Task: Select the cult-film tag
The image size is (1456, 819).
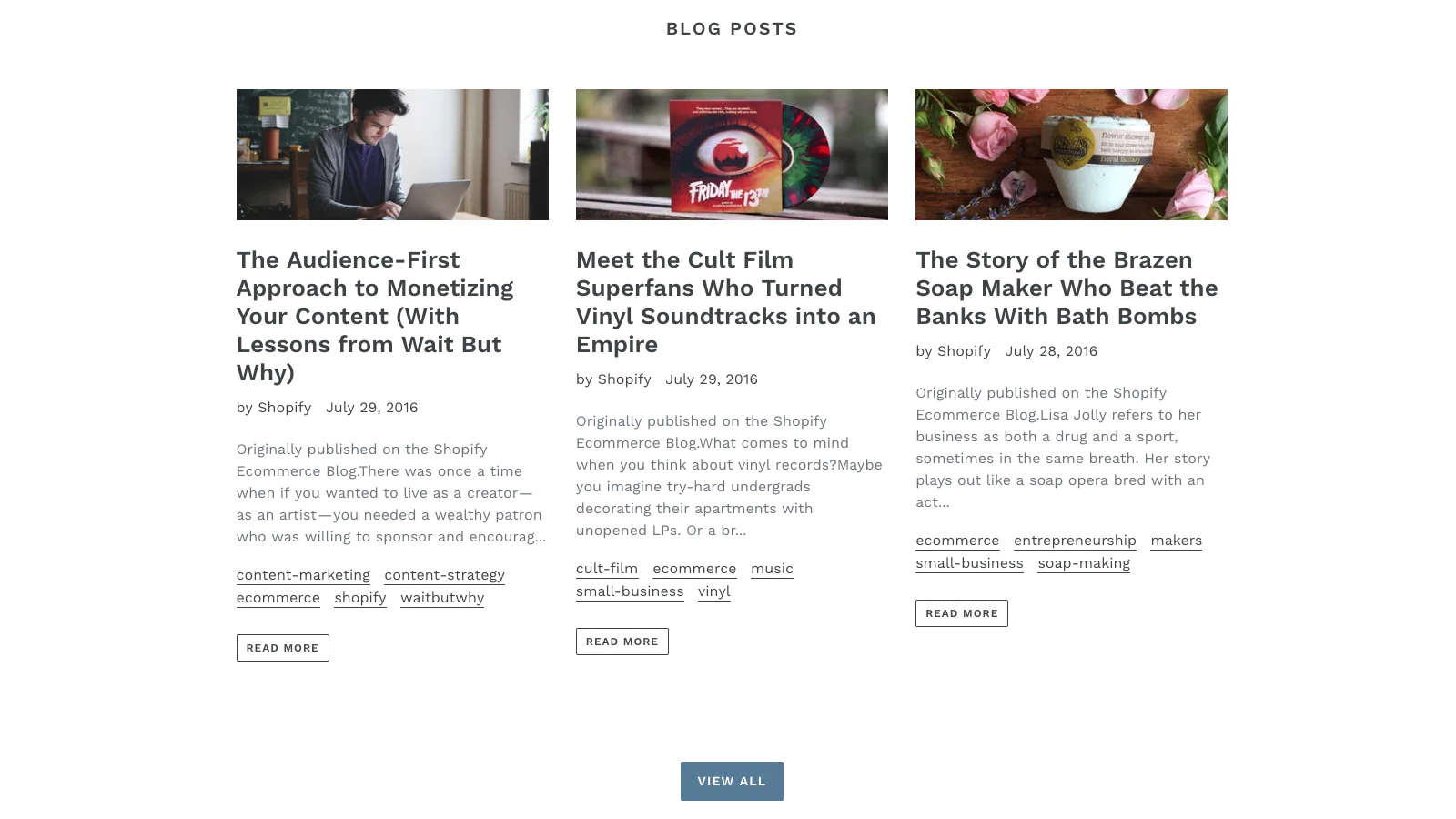Action: click(x=607, y=569)
